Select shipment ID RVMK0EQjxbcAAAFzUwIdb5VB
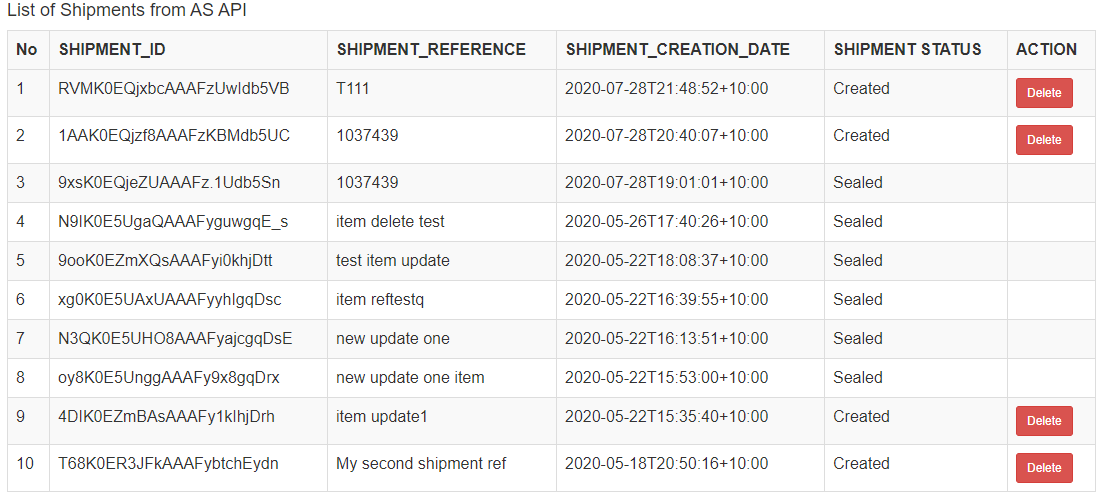This screenshot has width=1111, height=493. coord(174,89)
